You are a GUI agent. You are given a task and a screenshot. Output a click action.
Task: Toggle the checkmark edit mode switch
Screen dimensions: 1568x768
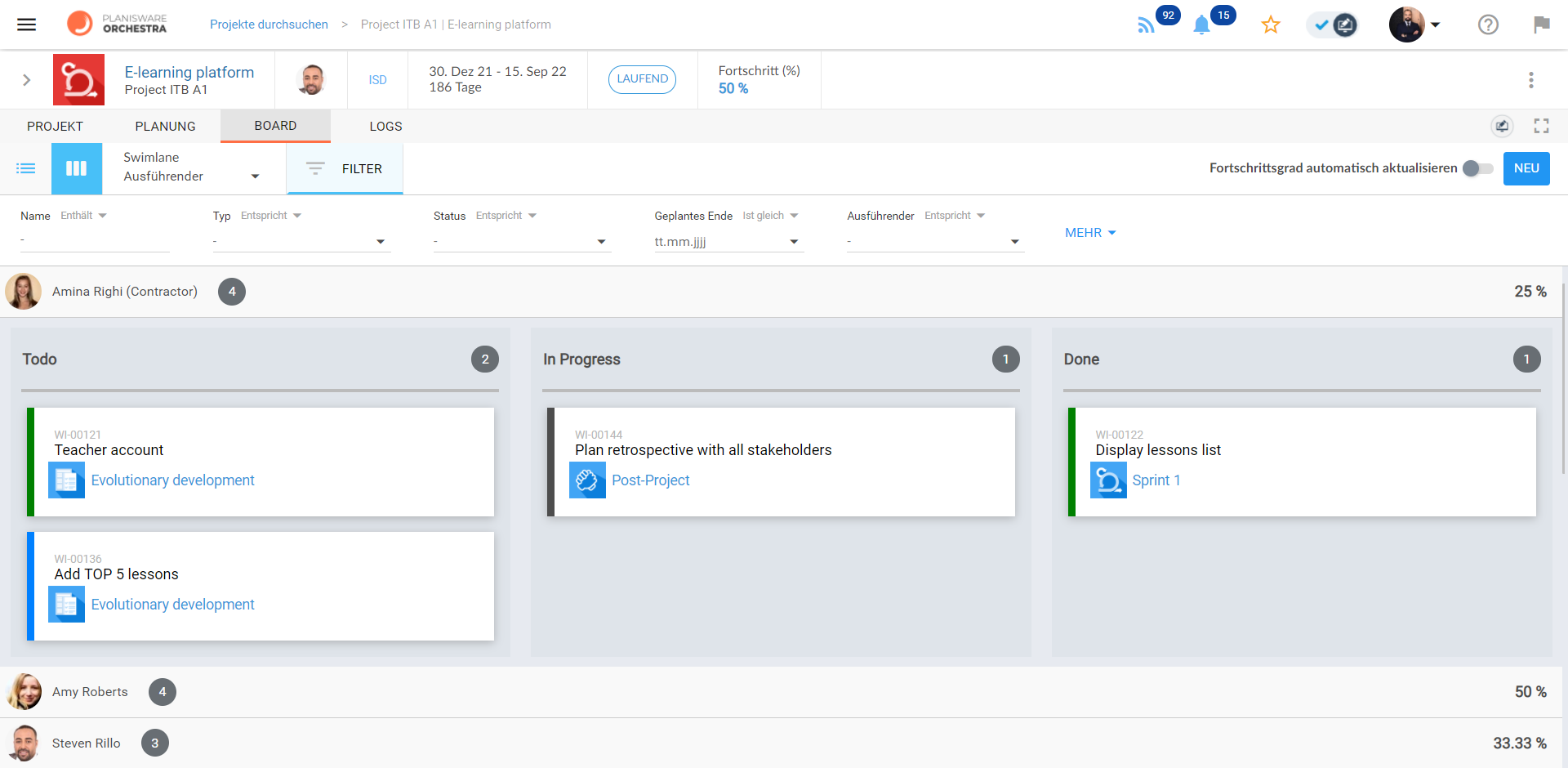point(1332,25)
